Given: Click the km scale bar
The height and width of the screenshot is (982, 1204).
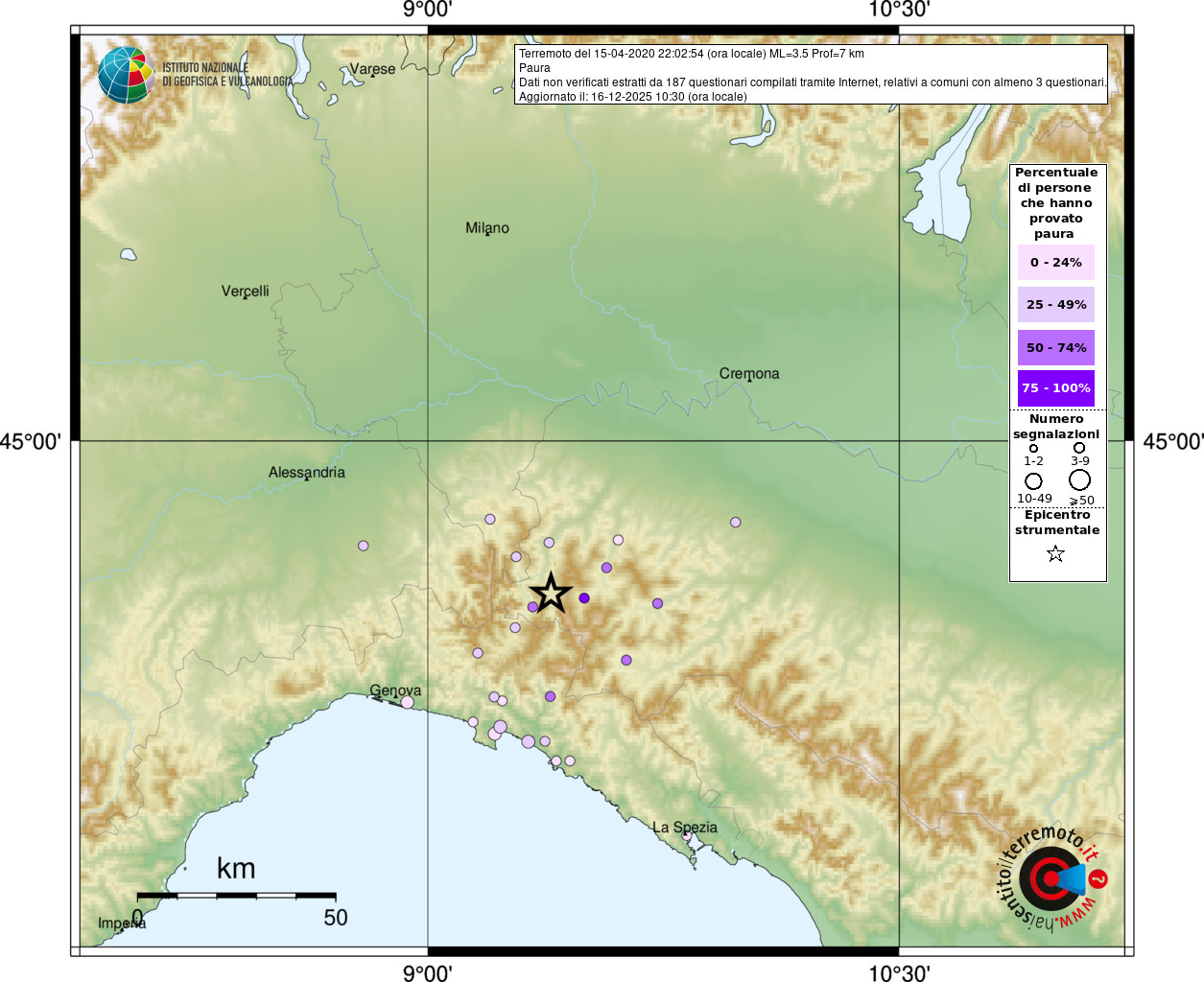Looking at the screenshot, I should pyautogui.click(x=236, y=896).
